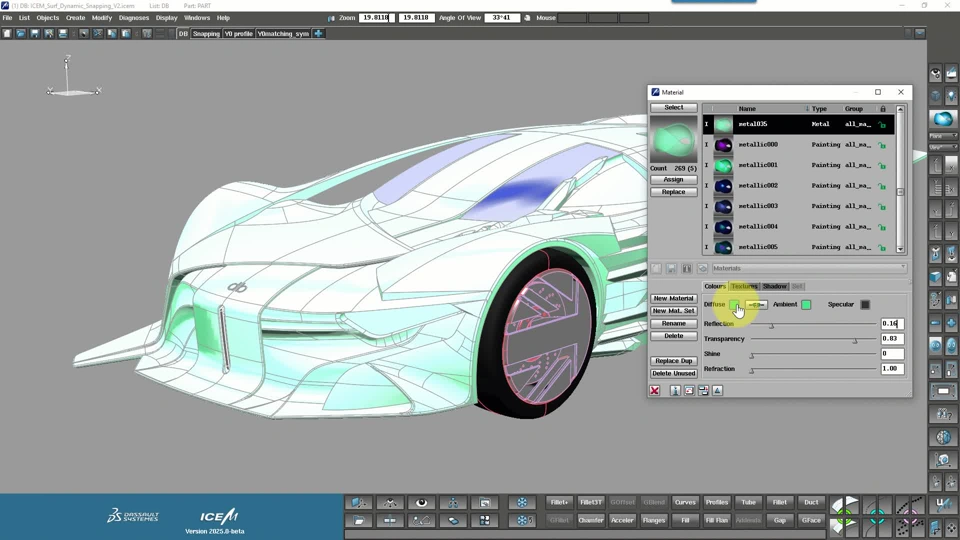
Task: Click the metallic000 material preview thumbnail
Action: pos(723,145)
